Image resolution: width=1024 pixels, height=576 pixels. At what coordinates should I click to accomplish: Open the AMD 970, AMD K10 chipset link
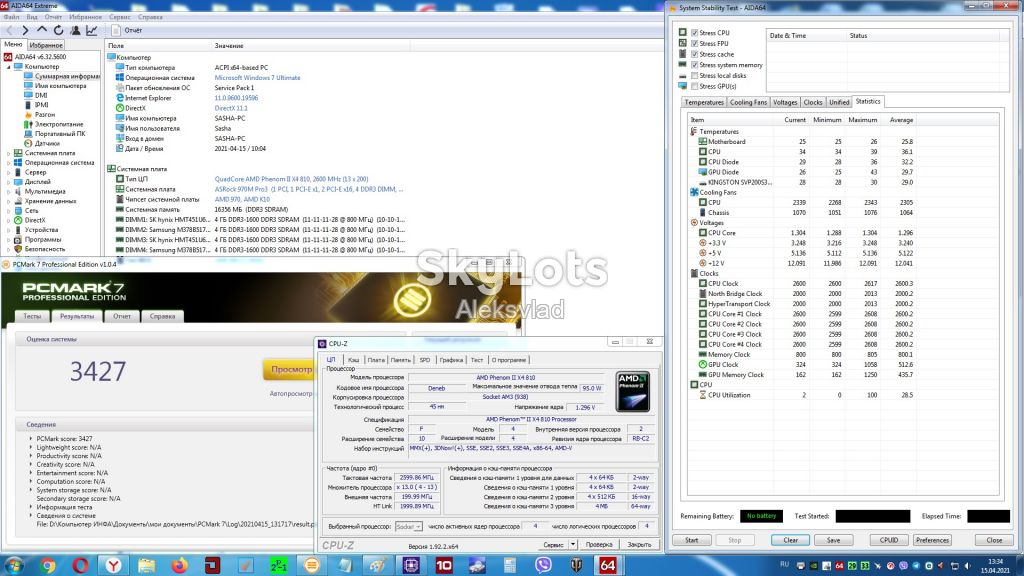tap(242, 199)
